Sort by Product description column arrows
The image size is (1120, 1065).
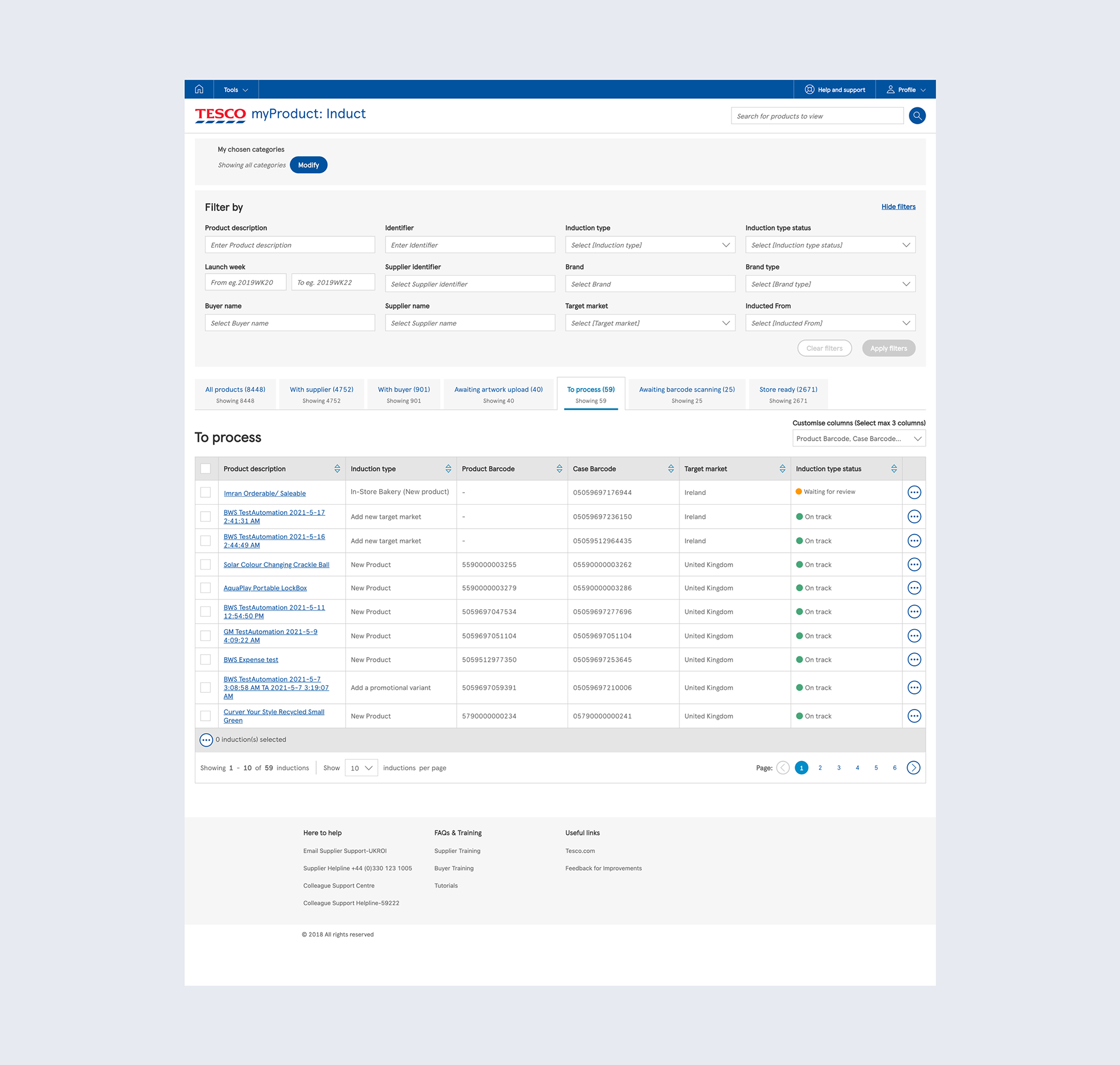point(337,469)
